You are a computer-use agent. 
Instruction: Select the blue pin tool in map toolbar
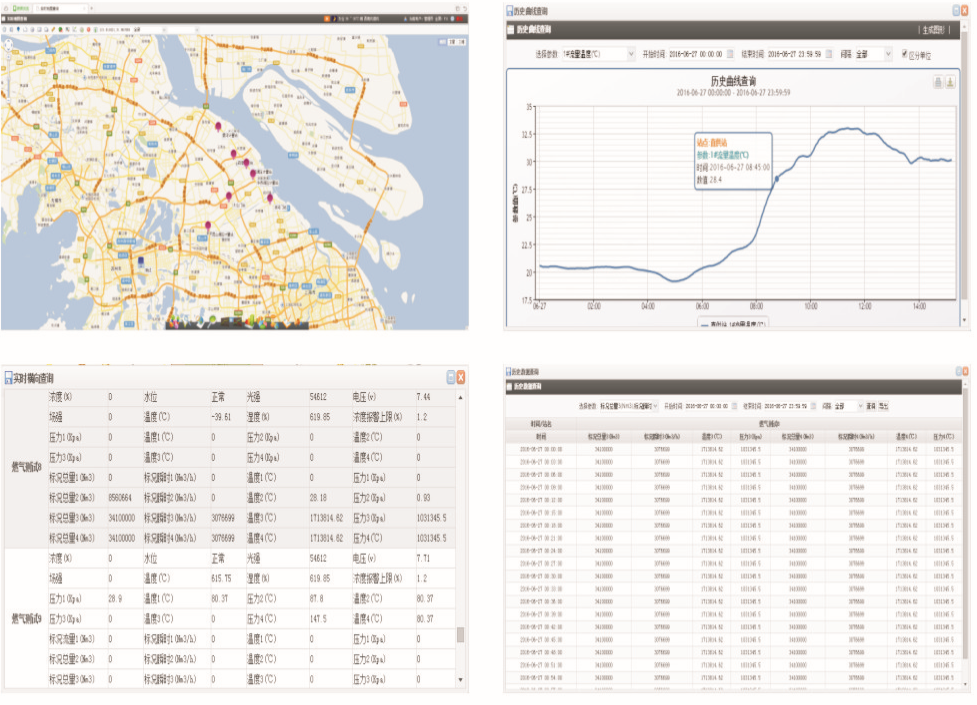coord(18,29)
